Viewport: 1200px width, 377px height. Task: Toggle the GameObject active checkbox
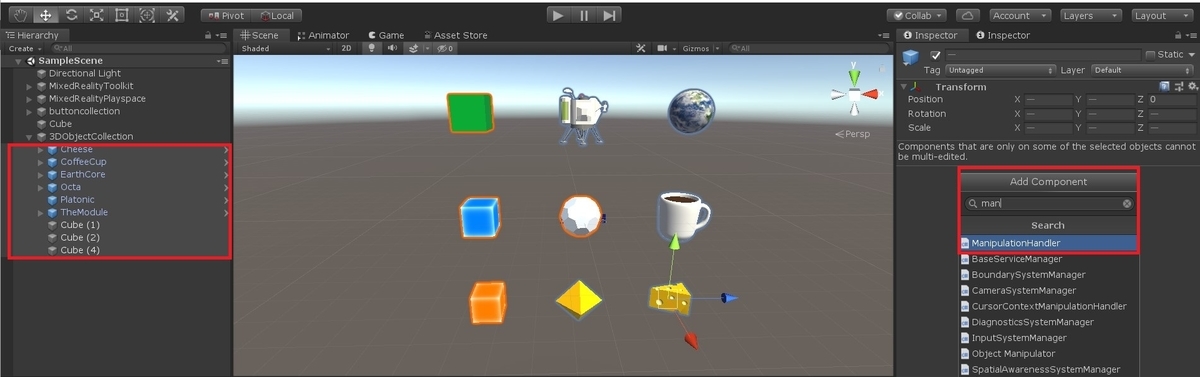click(x=935, y=55)
